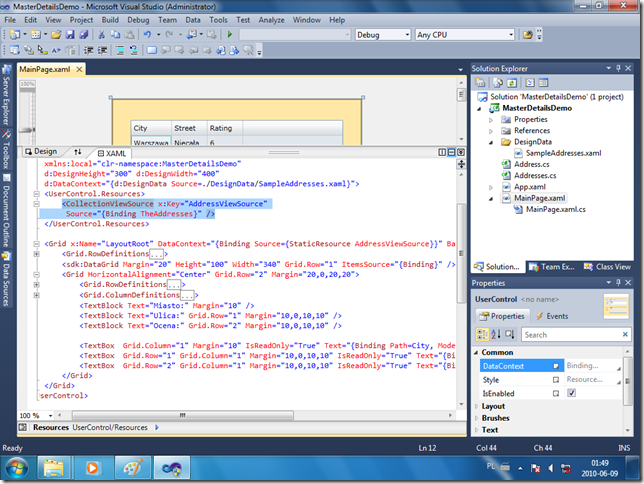Swap Design and XAML panes
The image size is (644, 484).
pyautogui.click(x=78, y=152)
